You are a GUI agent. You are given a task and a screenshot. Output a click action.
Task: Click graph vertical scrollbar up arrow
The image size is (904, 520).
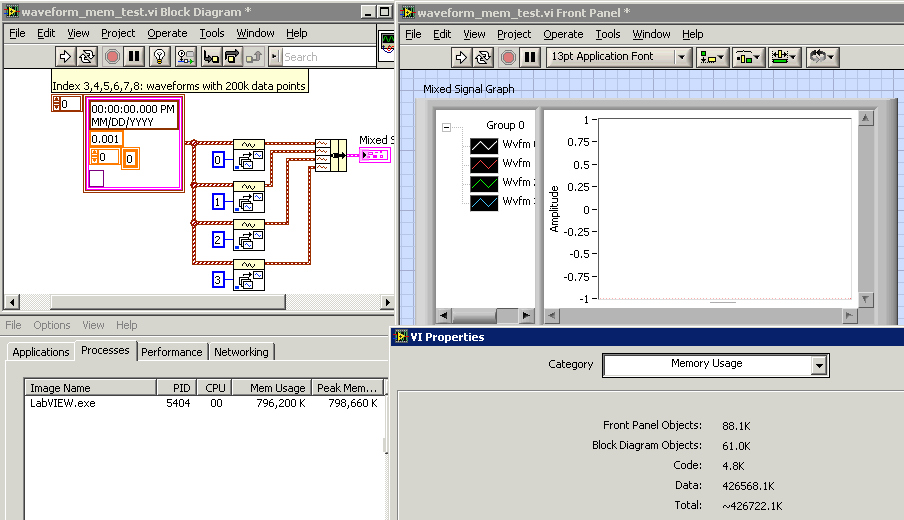[865, 118]
